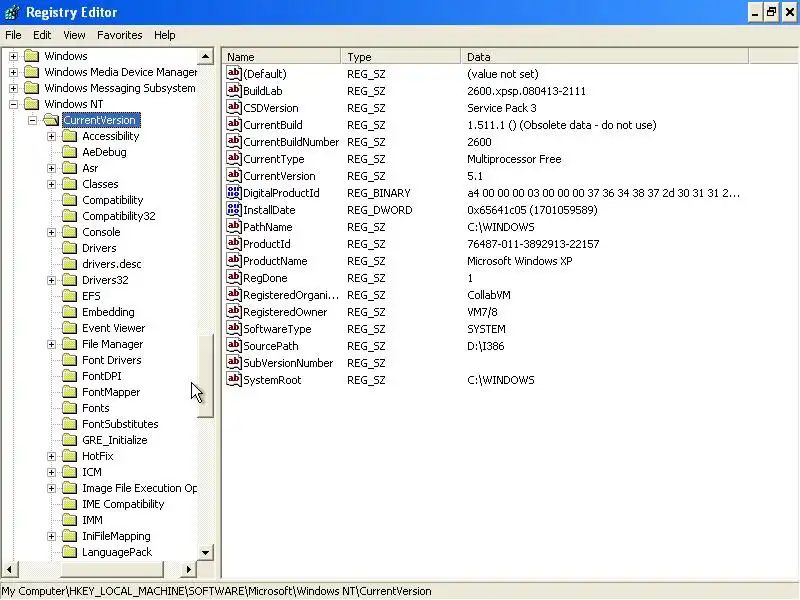Select the CurrentBuildNumber value name
The height and width of the screenshot is (600, 800).
pyautogui.click(x=291, y=142)
